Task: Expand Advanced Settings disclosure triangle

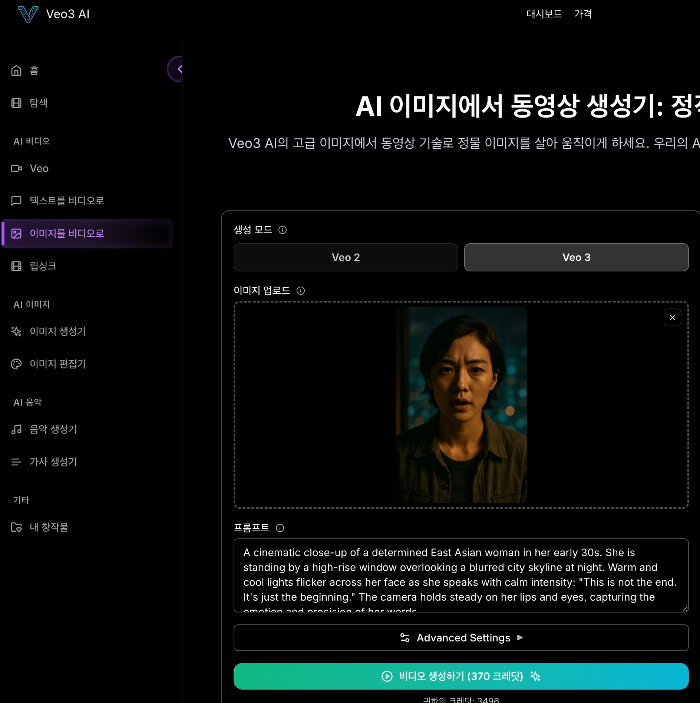Action: click(x=520, y=638)
